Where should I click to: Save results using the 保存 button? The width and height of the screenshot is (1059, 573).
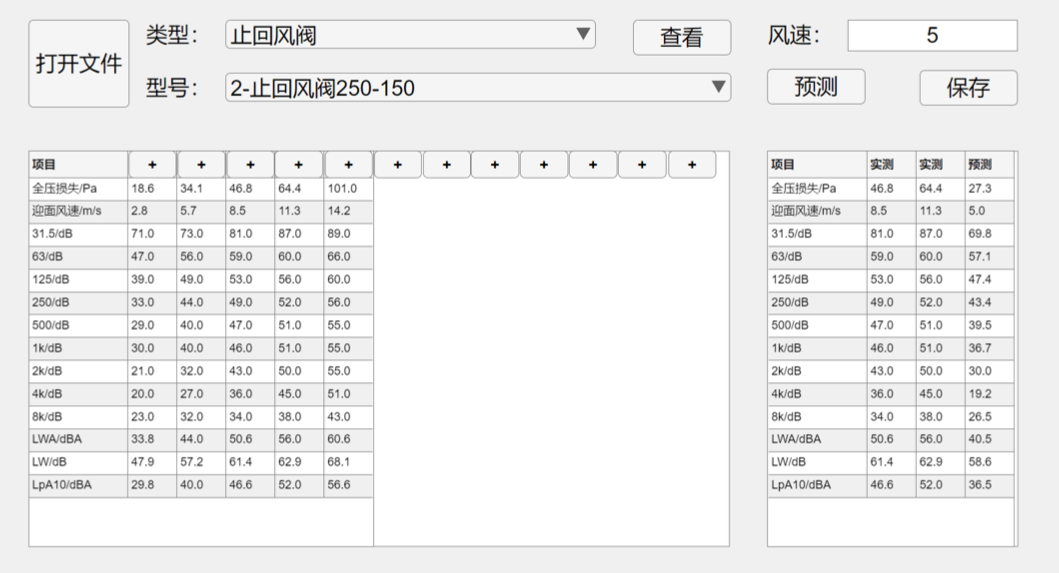[x=967, y=88]
